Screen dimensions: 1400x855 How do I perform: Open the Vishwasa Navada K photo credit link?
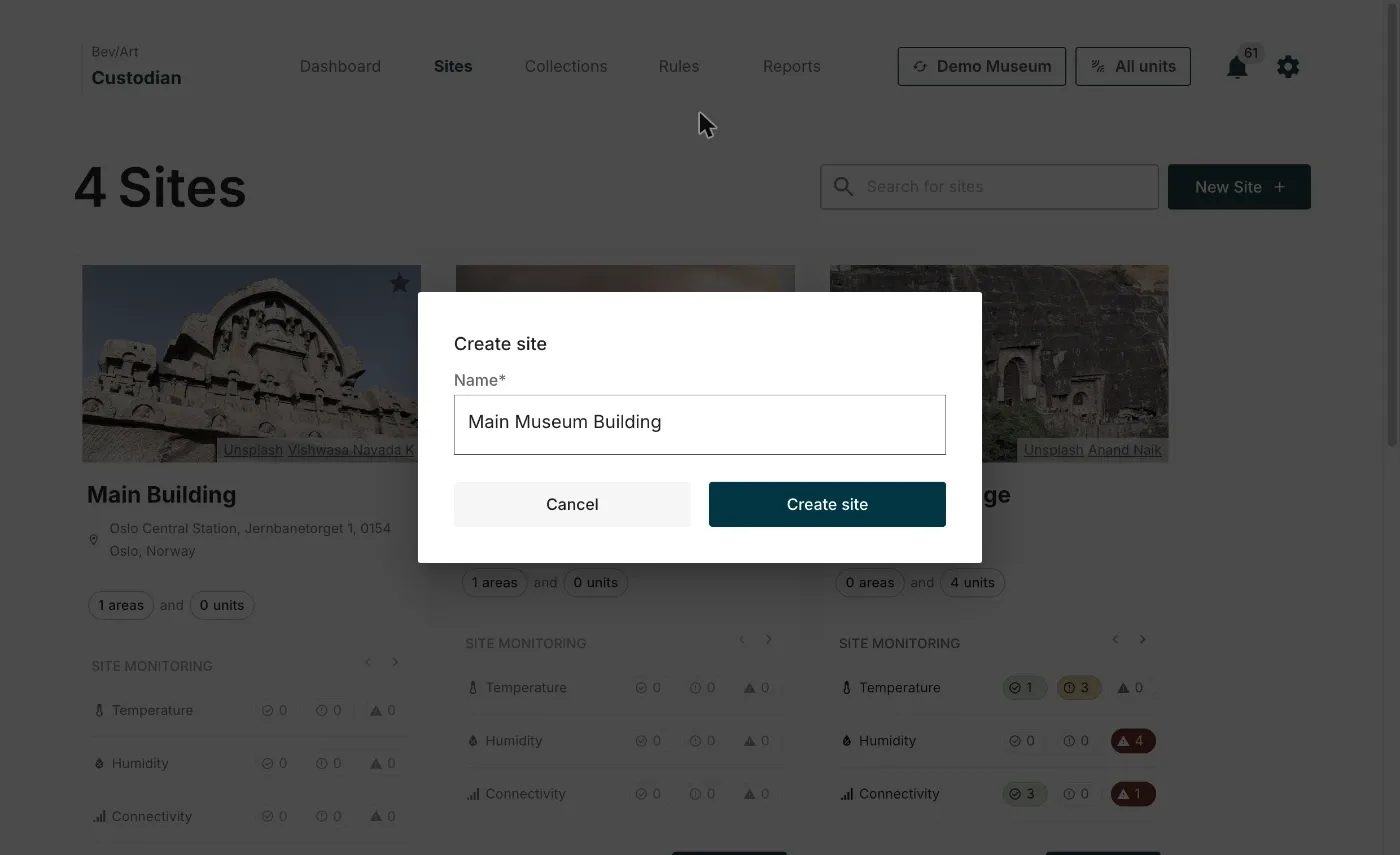click(x=351, y=450)
